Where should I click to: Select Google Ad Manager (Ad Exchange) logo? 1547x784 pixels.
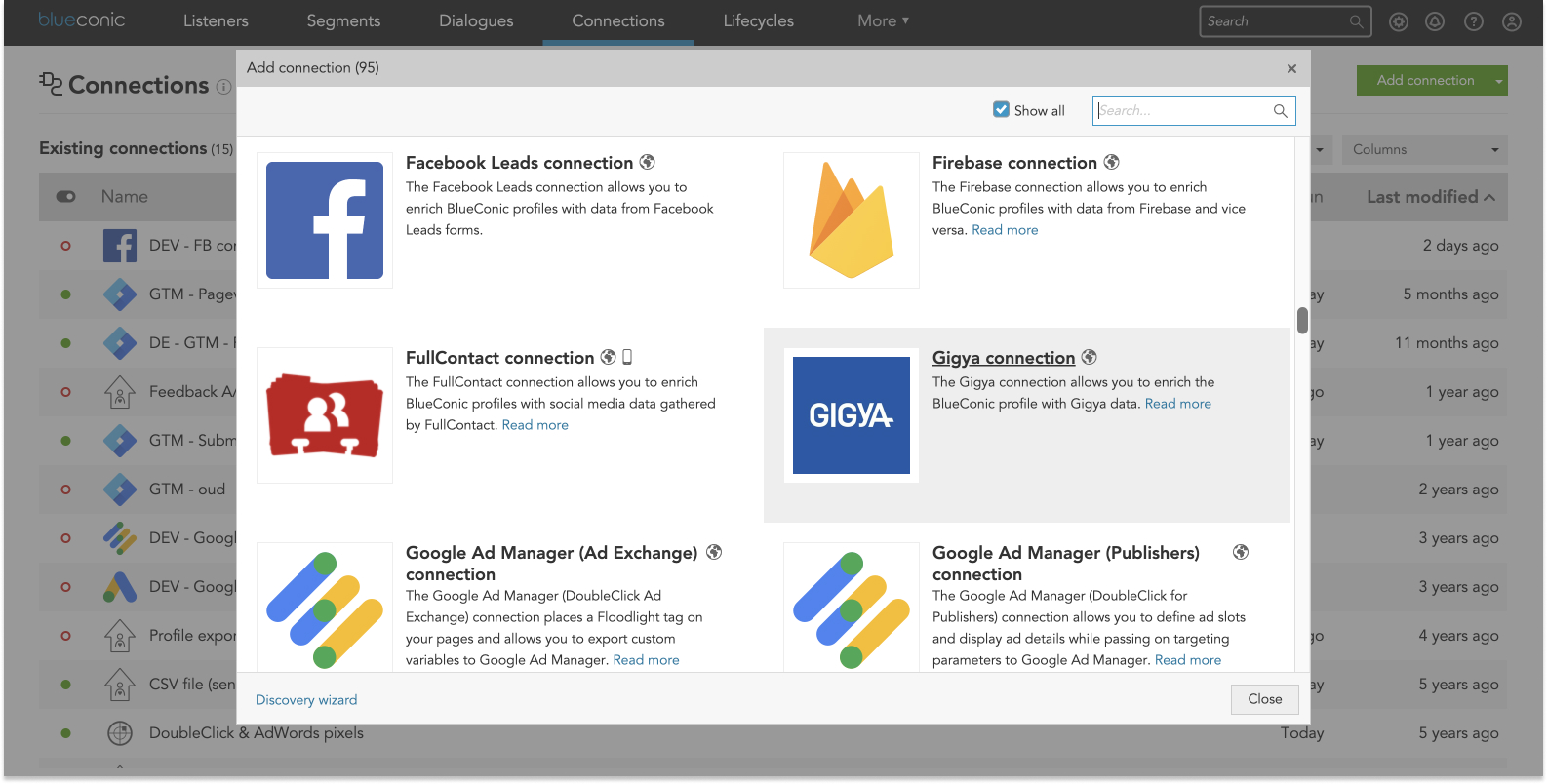pos(325,608)
